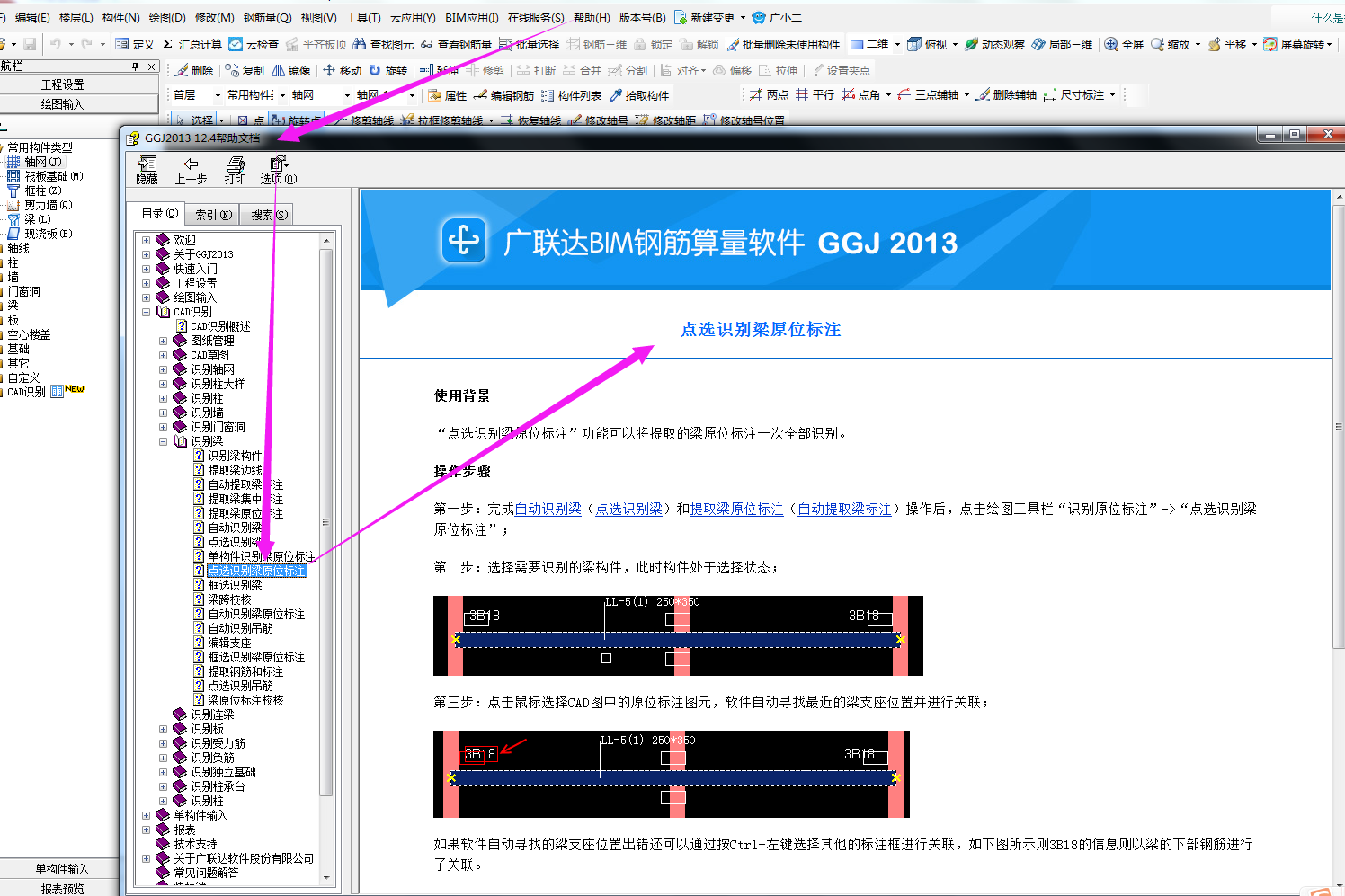Expand the 识别板 help tree node
This screenshot has height=896, width=1345.
164,729
